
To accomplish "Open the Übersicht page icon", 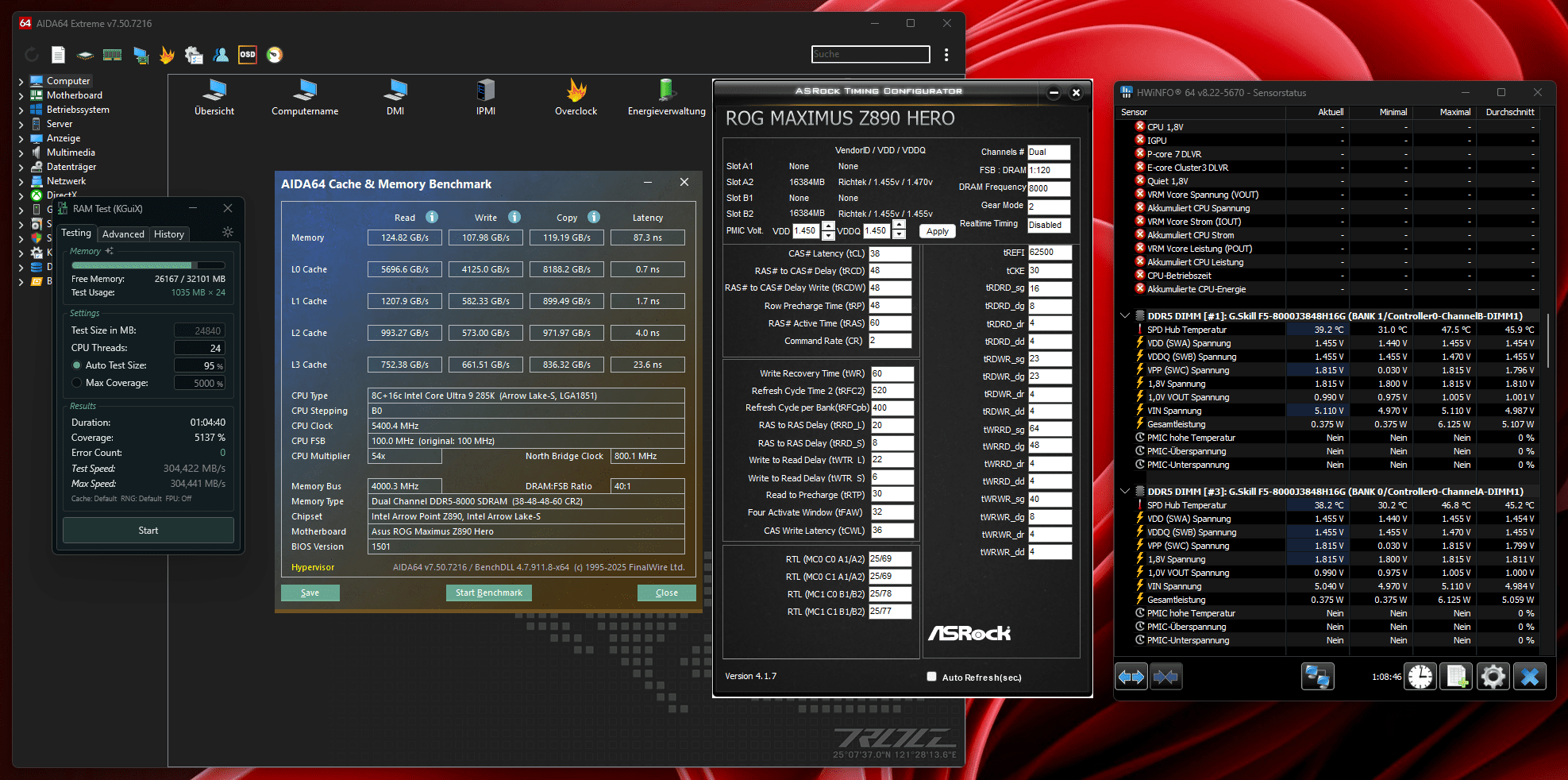I will point(214,98).
